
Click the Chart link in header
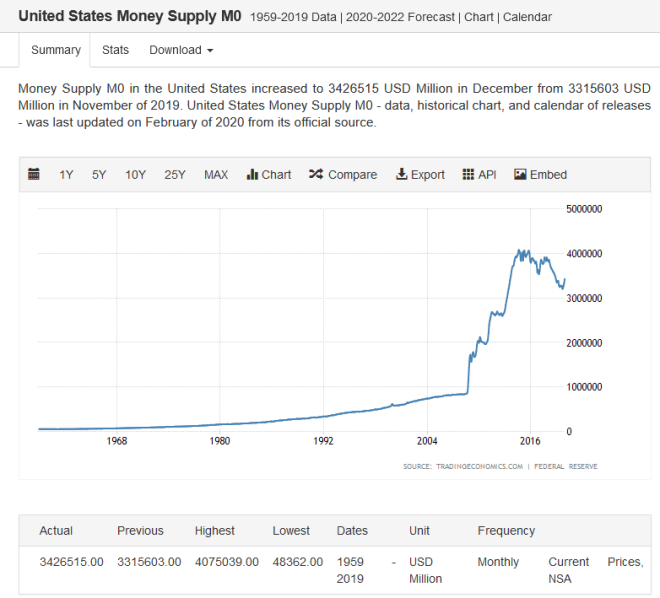pyautogui.click(x=479, y=17)
